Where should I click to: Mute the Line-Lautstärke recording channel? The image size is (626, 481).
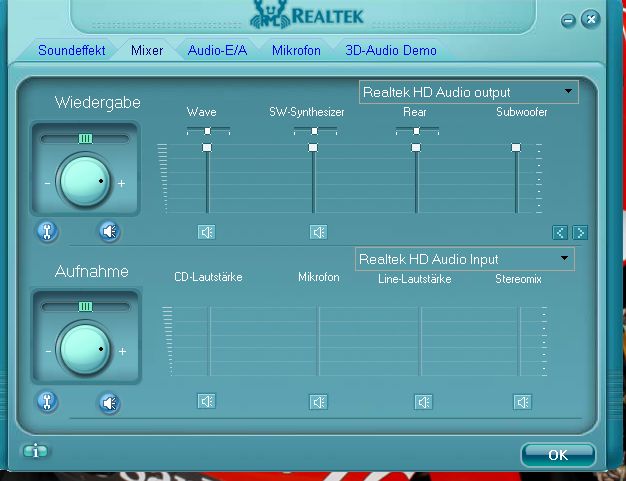tap(423, 402)
